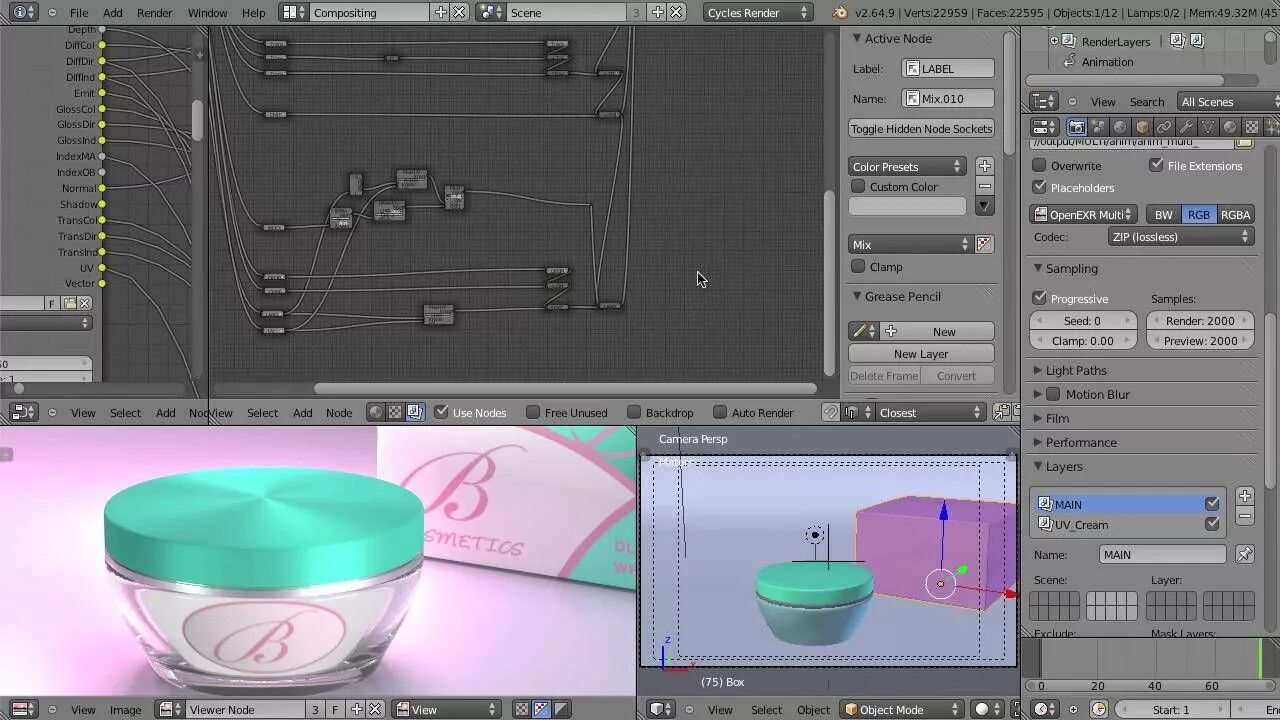The image size is (1280, 720).
Task: Select the checkered Texture properties icon
Action: (x=1253, y=128)
